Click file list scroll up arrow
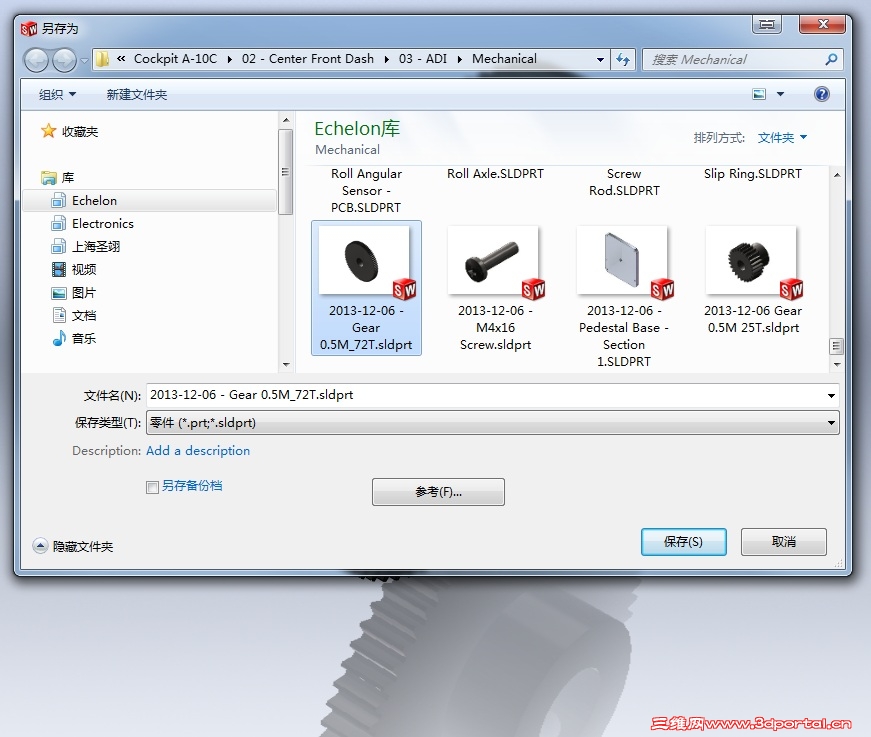871x737 pixels. (x=837, y=175)
